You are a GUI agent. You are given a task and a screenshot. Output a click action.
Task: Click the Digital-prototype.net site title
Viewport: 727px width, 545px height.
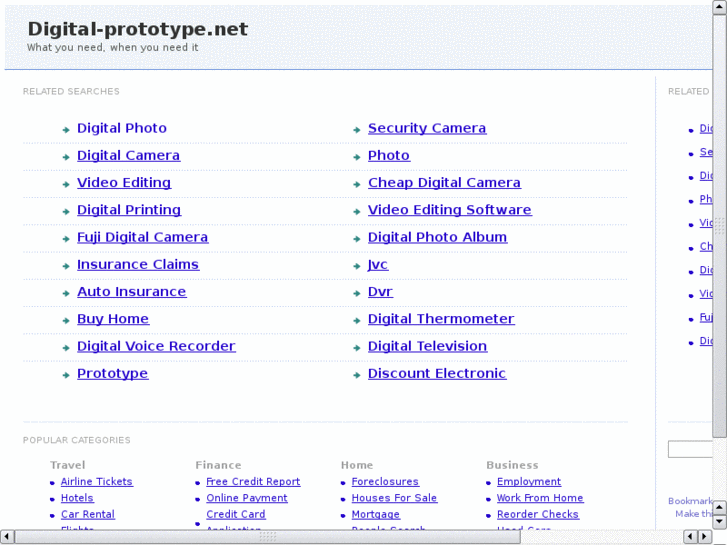pyautogui.click(x=137, y=29)
